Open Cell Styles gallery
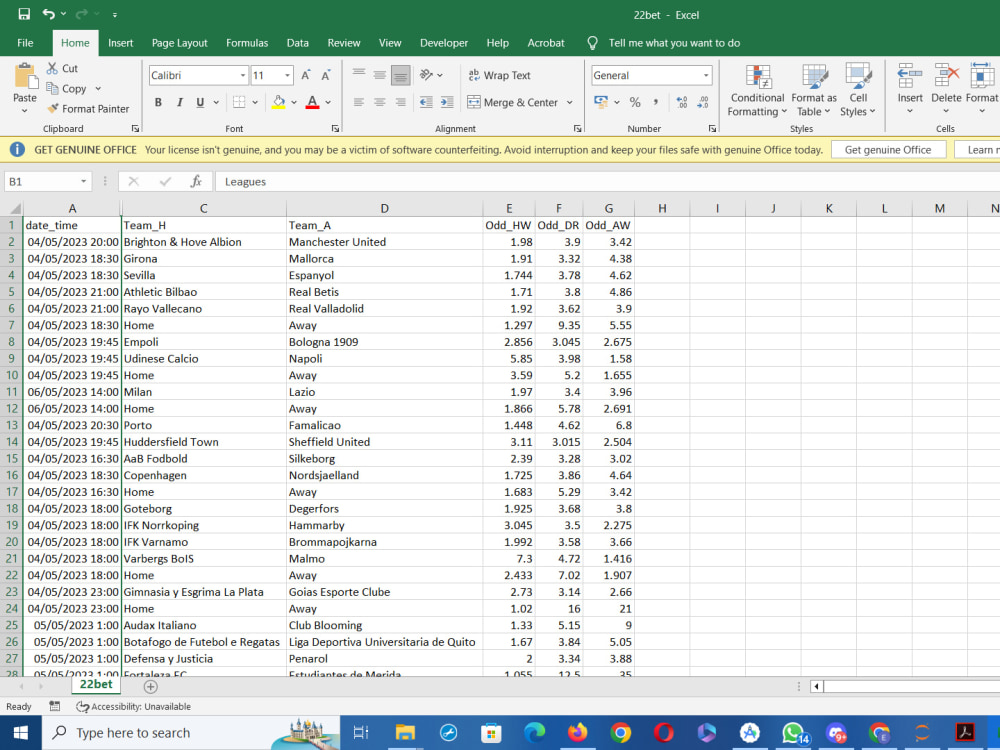 click(x=858, y=91)
